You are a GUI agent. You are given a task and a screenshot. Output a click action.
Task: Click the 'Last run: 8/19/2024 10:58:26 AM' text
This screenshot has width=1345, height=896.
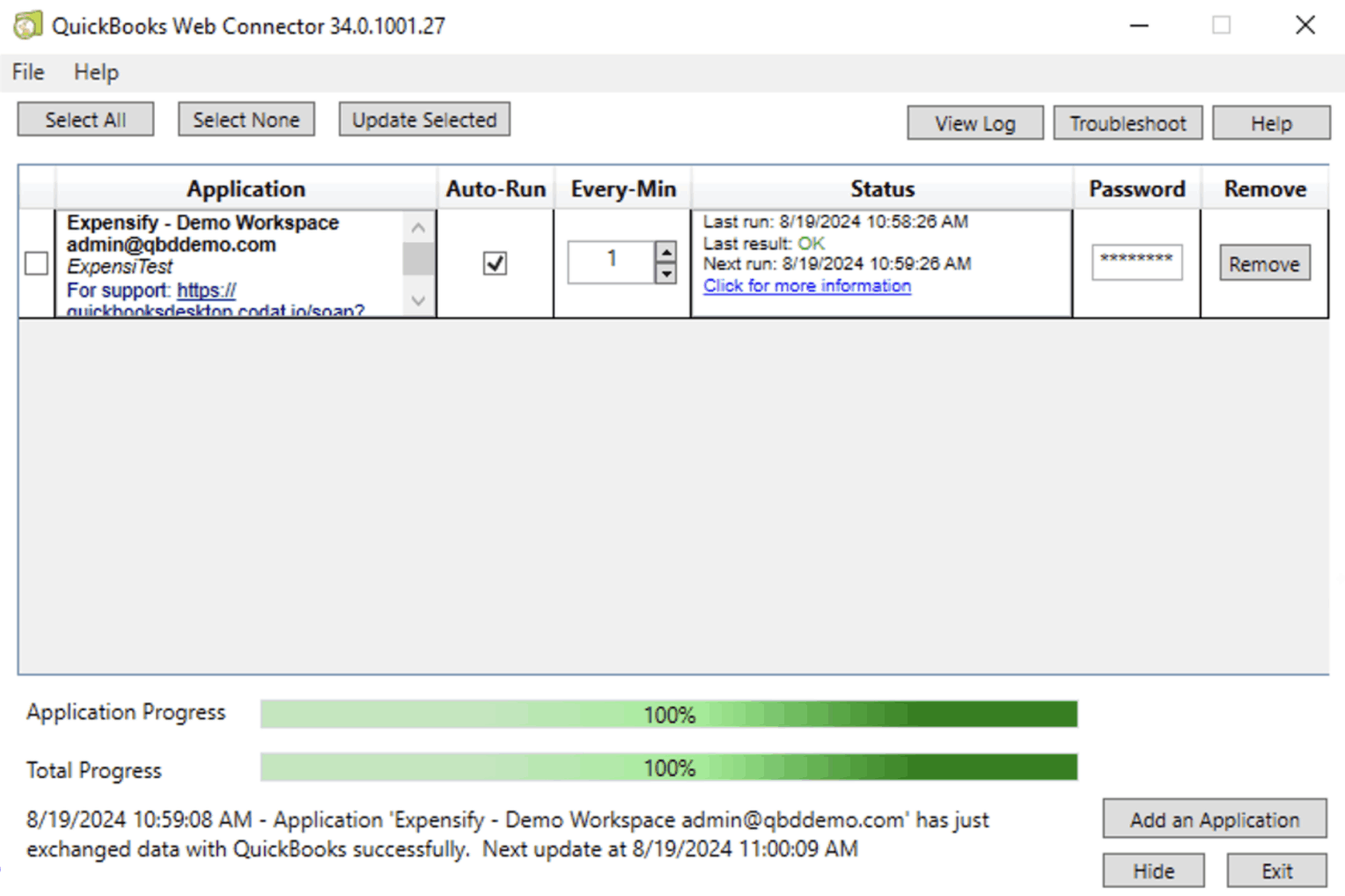835,222
